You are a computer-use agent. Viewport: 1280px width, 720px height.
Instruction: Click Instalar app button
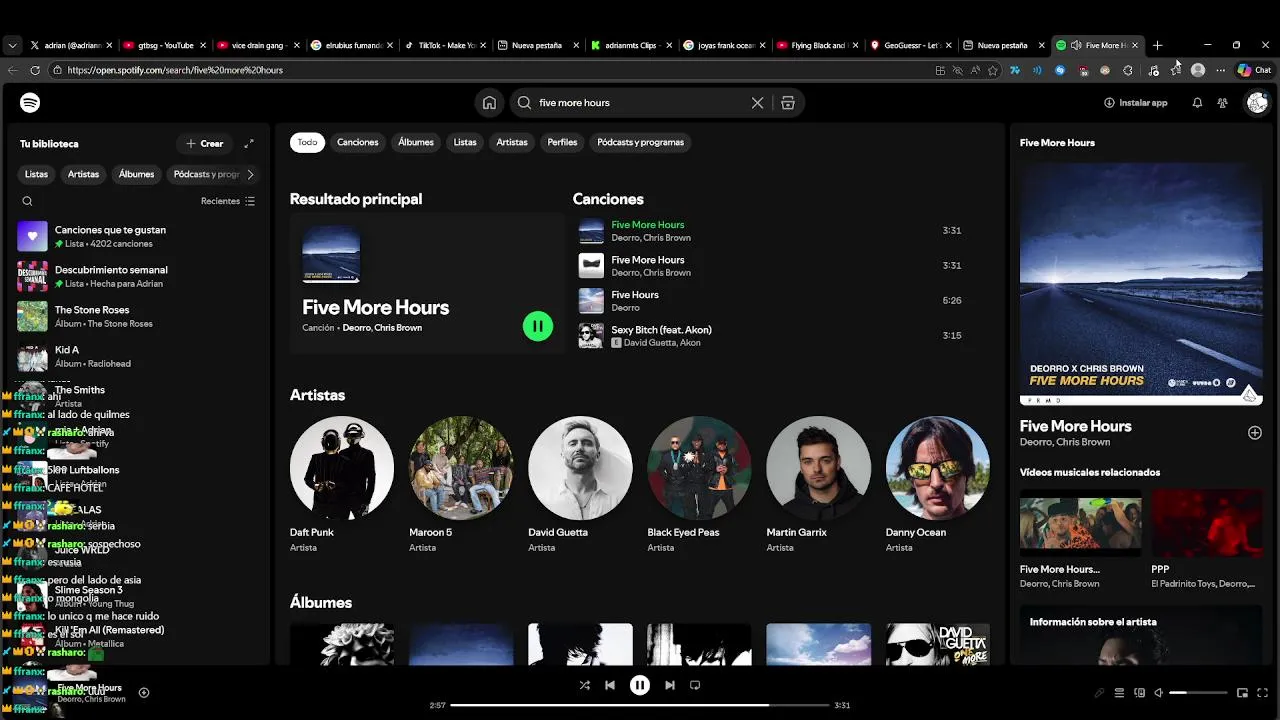pos(1136,102)
